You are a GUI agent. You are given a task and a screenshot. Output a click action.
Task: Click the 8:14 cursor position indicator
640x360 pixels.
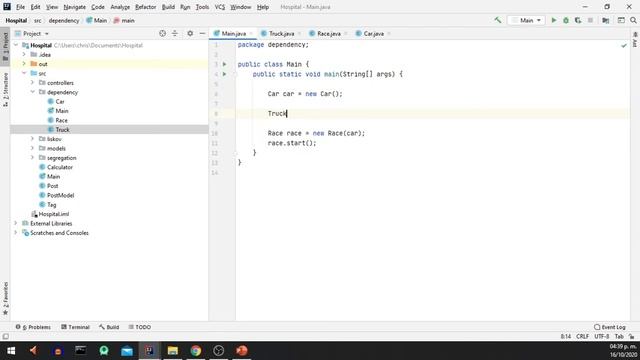point(566,336)
